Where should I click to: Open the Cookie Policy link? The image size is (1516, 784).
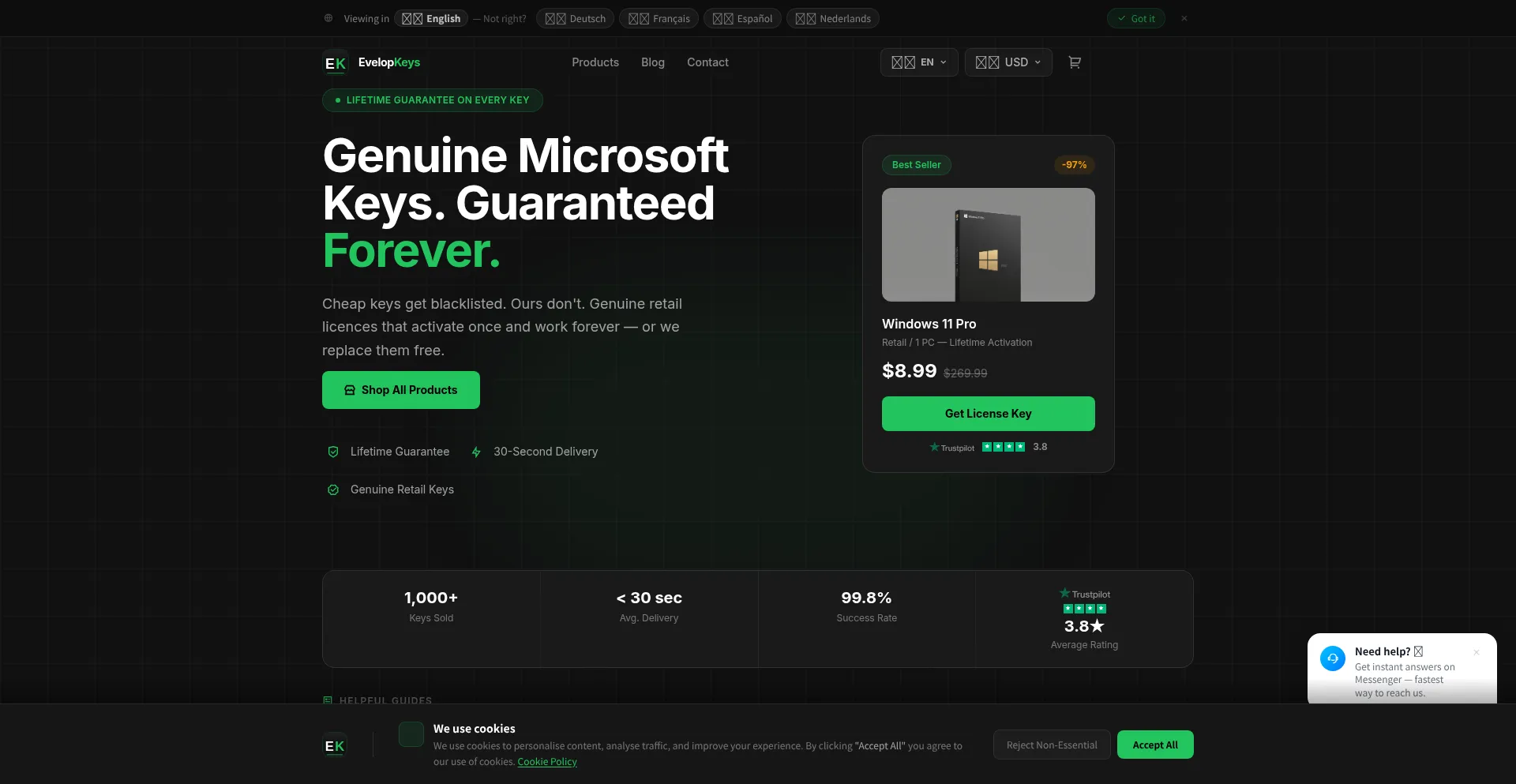point(547,762)
